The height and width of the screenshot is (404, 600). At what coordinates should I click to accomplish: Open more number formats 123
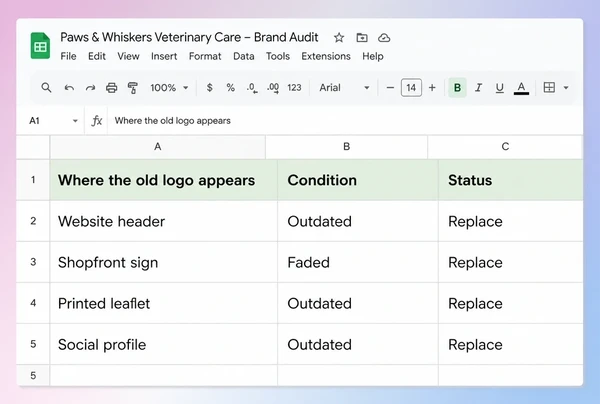point(294,88)
